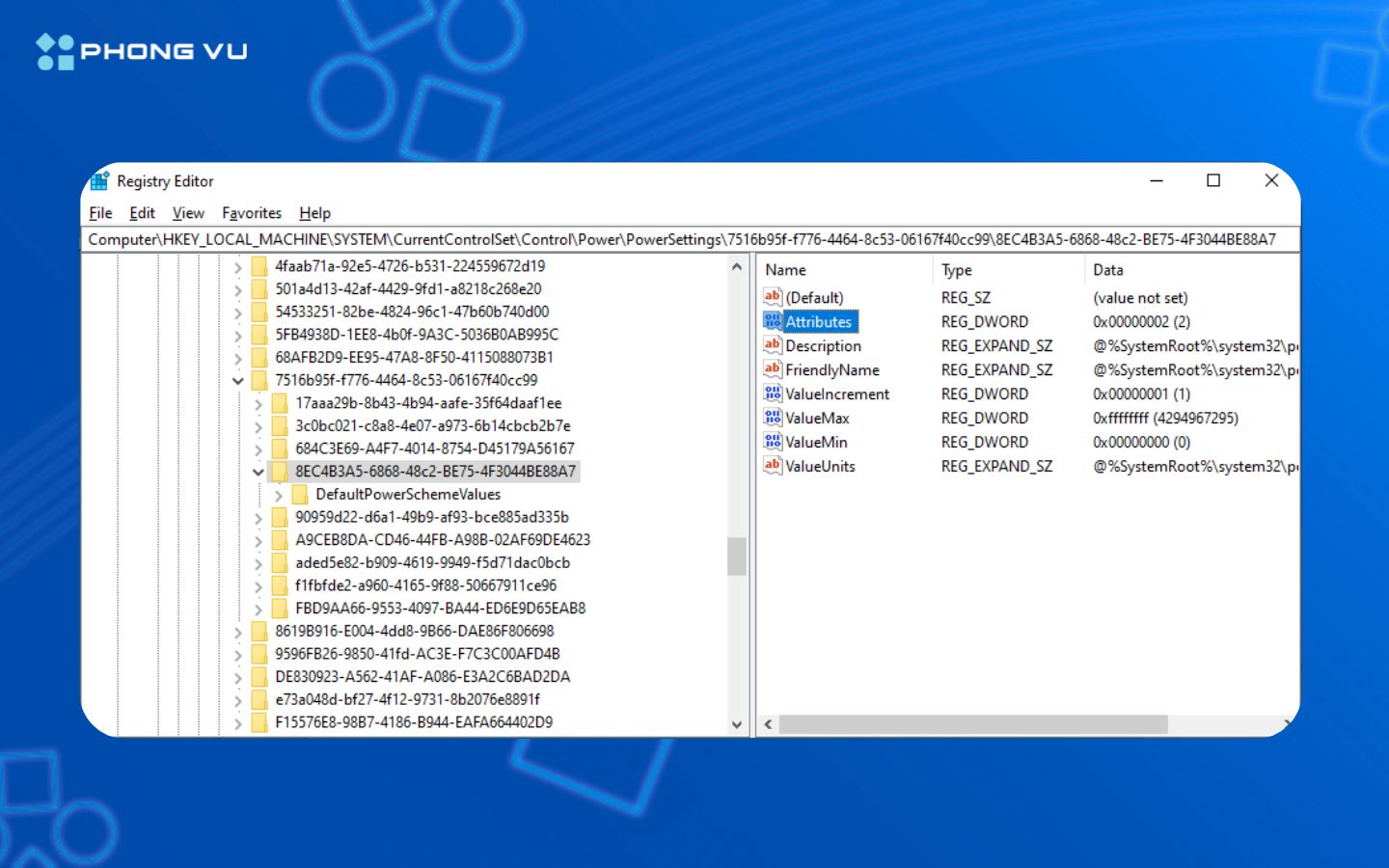Expand the DefaultPowerSchemeValues subkey

click(279, 495)
